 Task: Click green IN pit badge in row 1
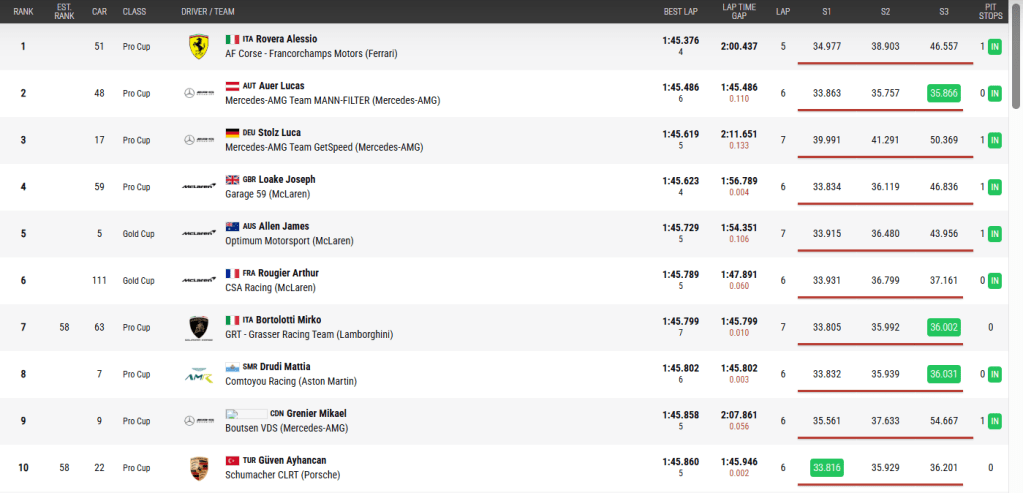(995, 46)
